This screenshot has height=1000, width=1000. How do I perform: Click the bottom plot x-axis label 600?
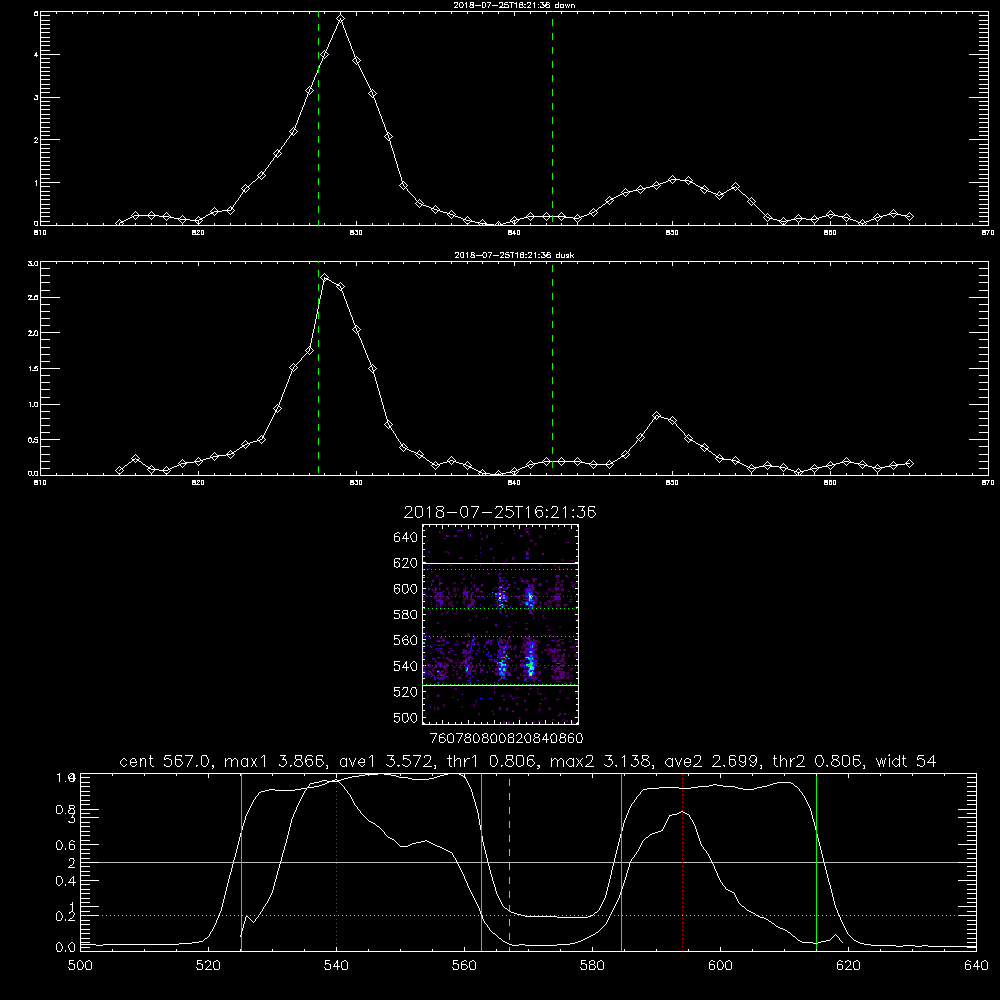point(720,966)
